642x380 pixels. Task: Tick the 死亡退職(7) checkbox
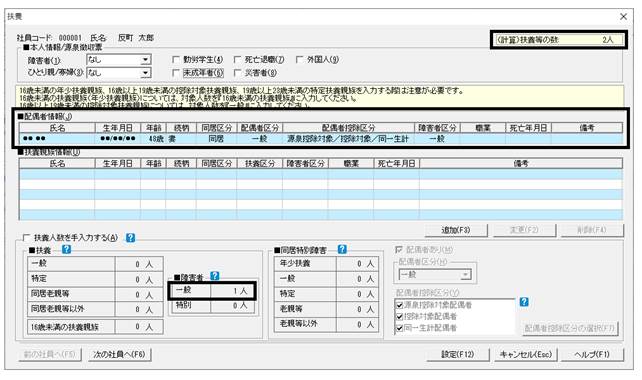[x=237, y=60]
